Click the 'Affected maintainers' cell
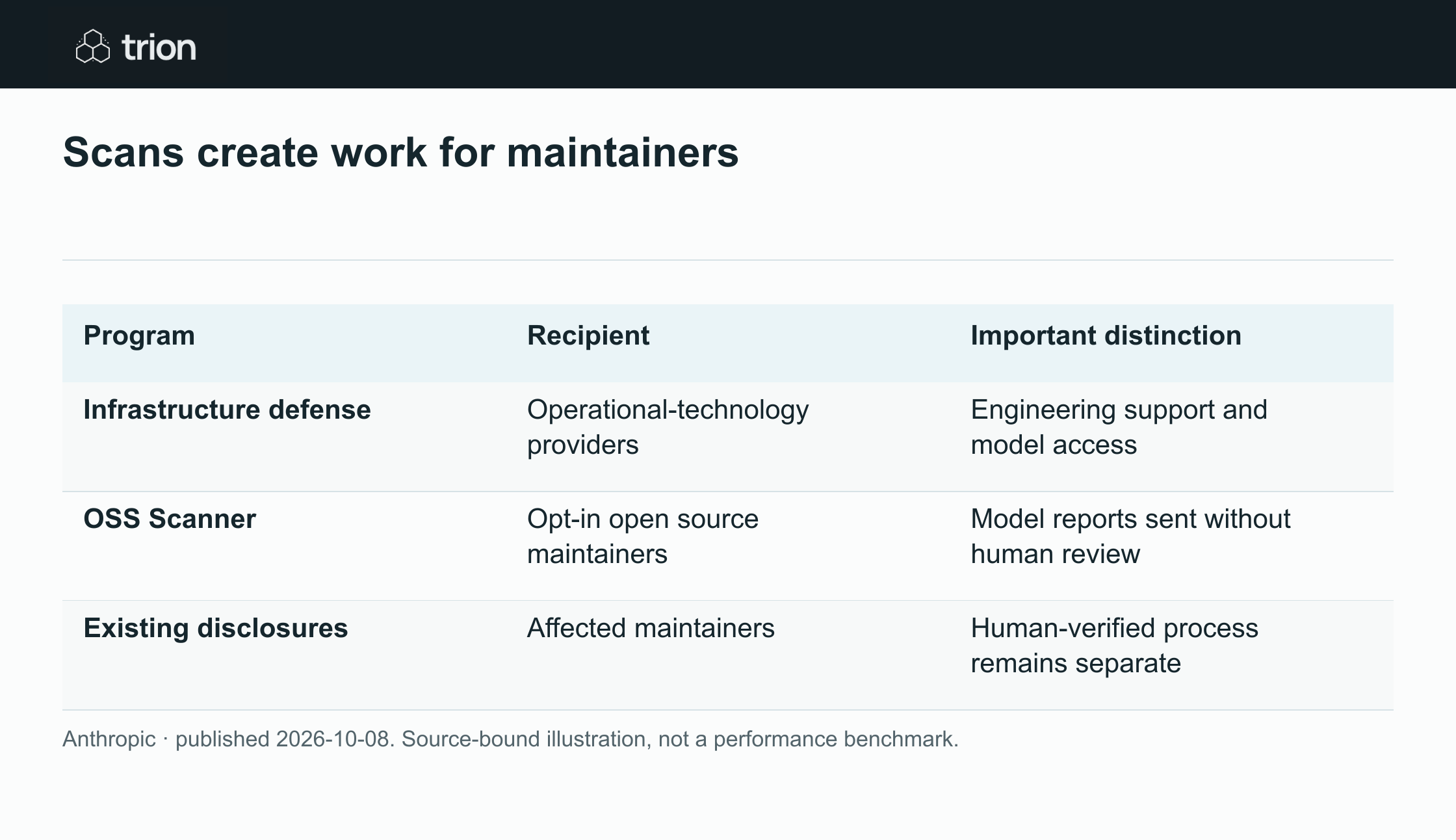This screenshot has width=1456, height=840. pos(651,628)
